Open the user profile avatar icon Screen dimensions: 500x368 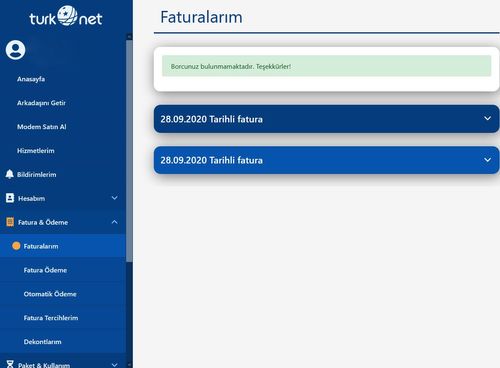[15, 50]
